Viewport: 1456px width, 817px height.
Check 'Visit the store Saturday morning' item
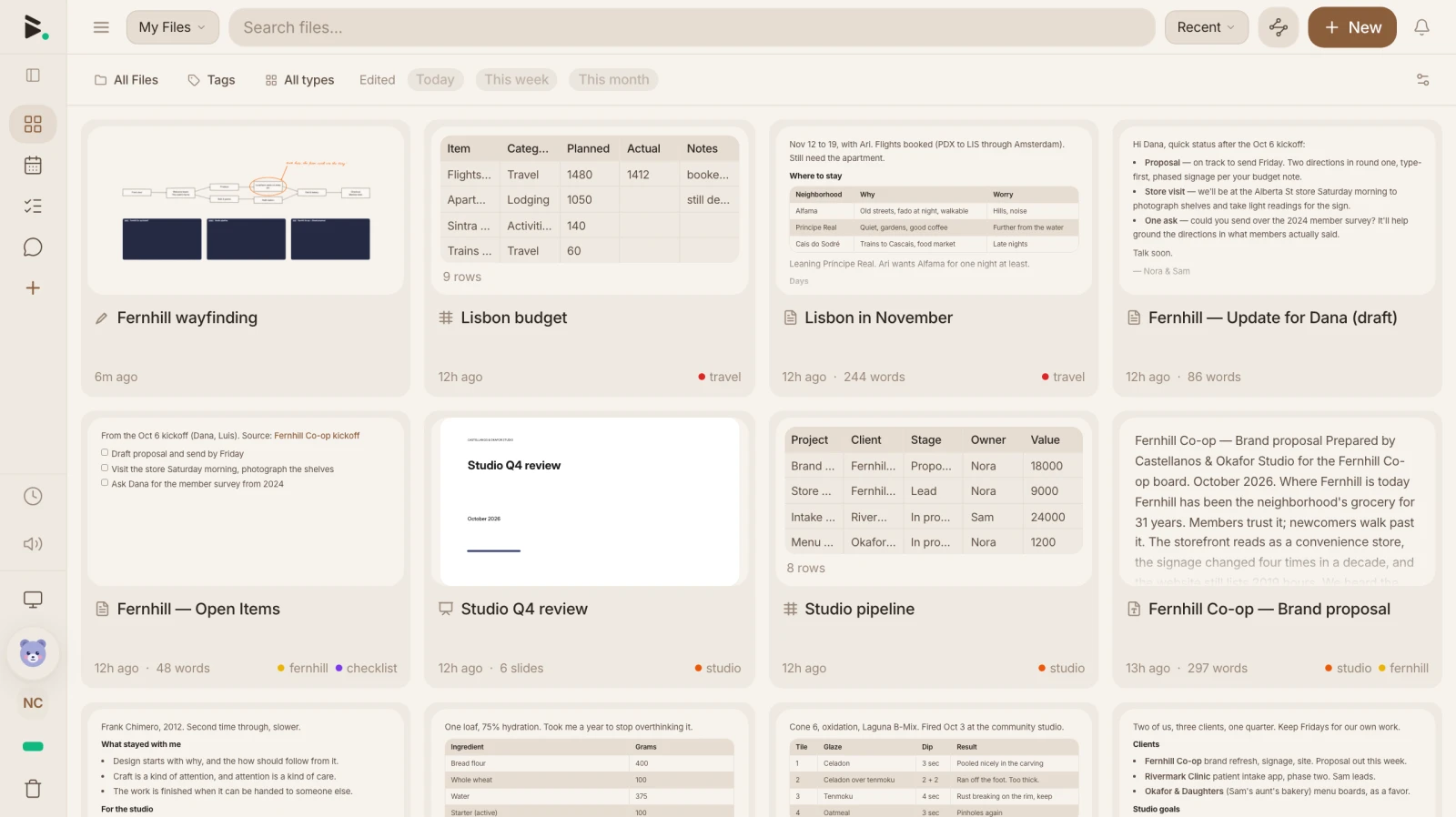pos(105,469)
